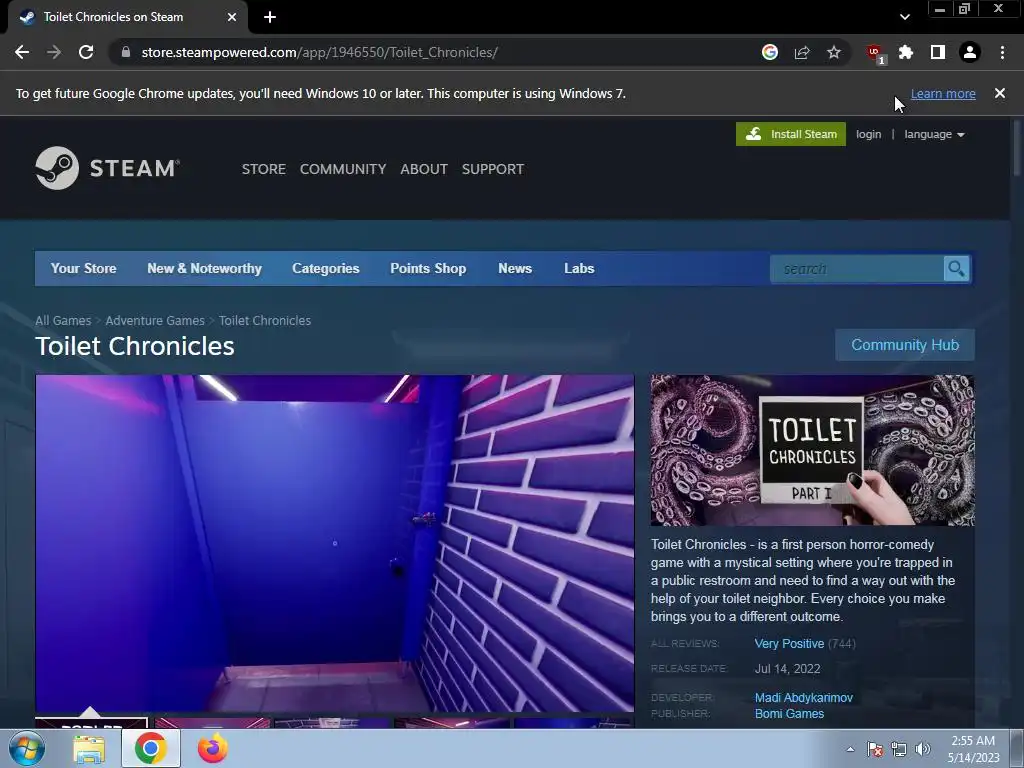1024x768 pixels.
Task: Open File Explorer from the taskbar
Action: [89, 748]
